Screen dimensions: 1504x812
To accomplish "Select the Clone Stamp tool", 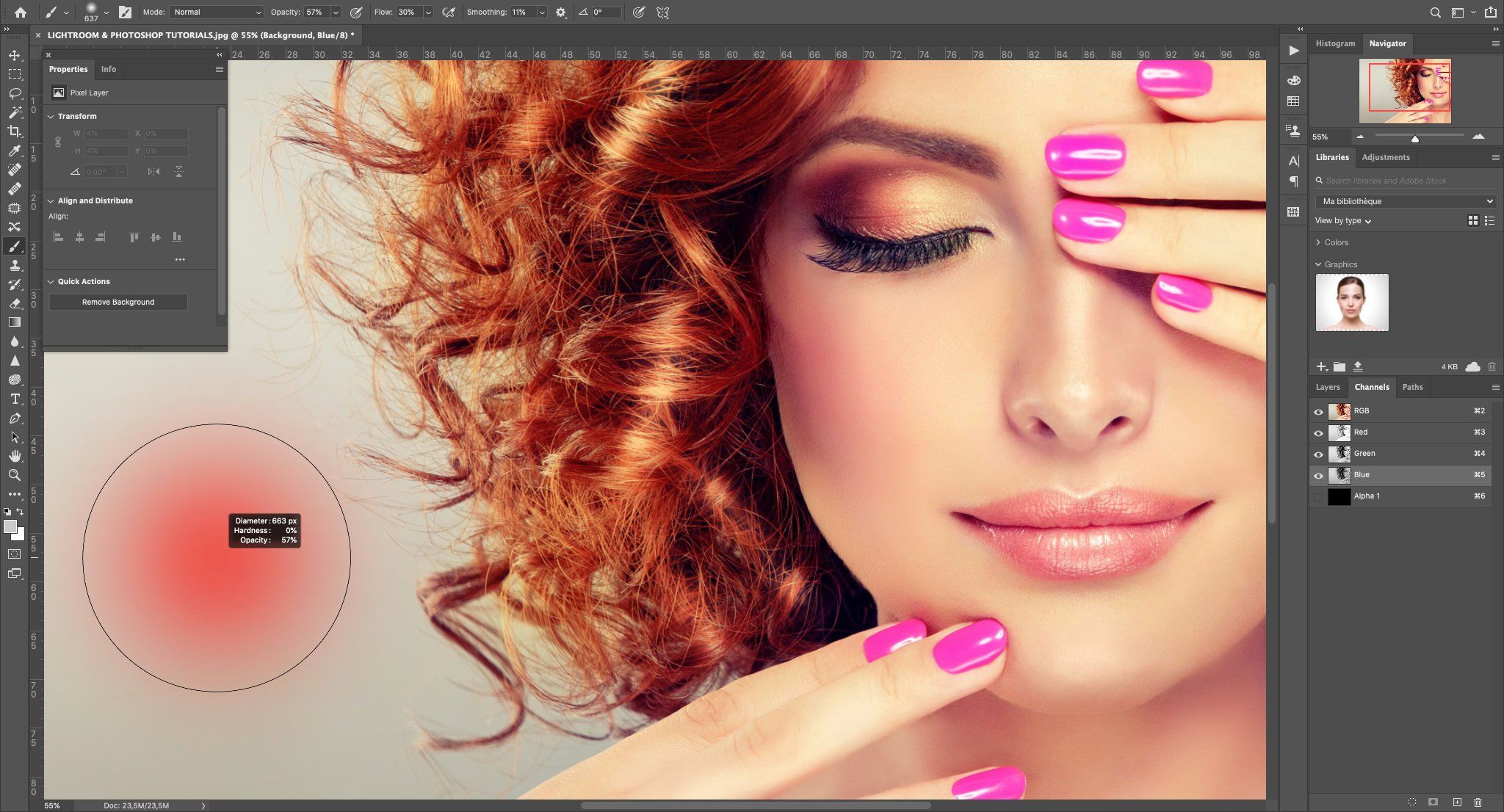I will (14, 265).
